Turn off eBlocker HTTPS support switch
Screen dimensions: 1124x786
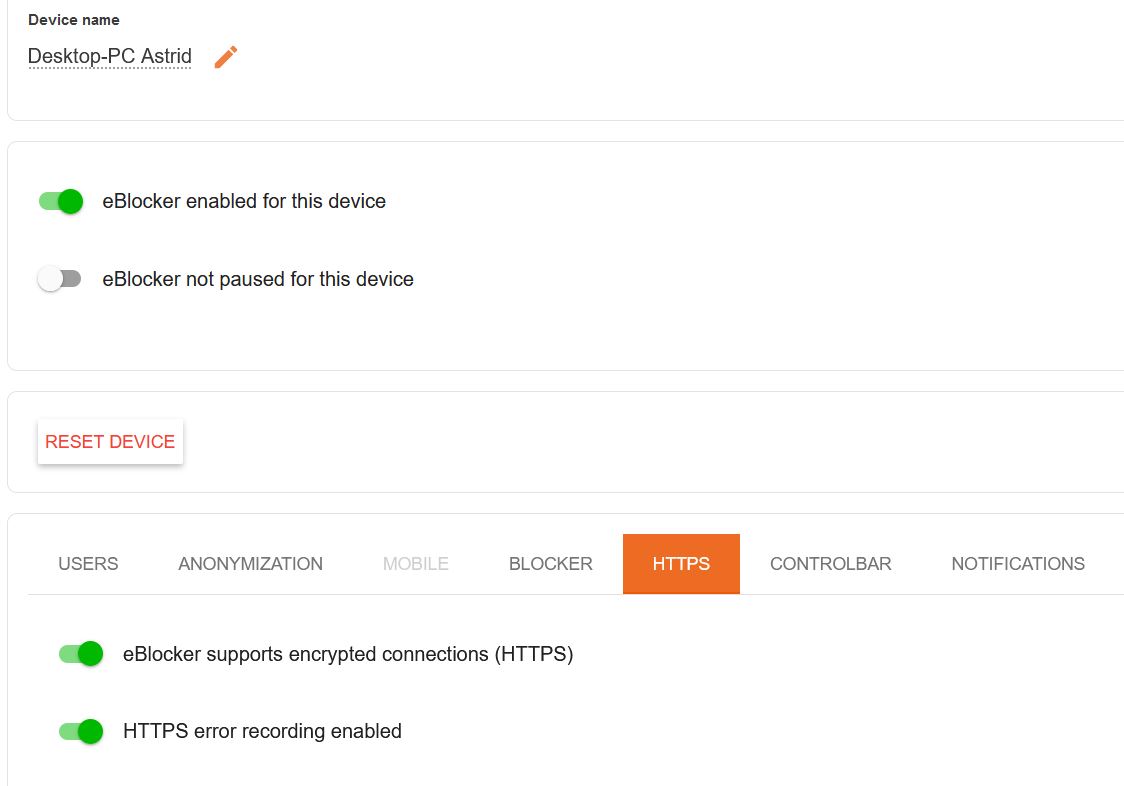[81, 653]
